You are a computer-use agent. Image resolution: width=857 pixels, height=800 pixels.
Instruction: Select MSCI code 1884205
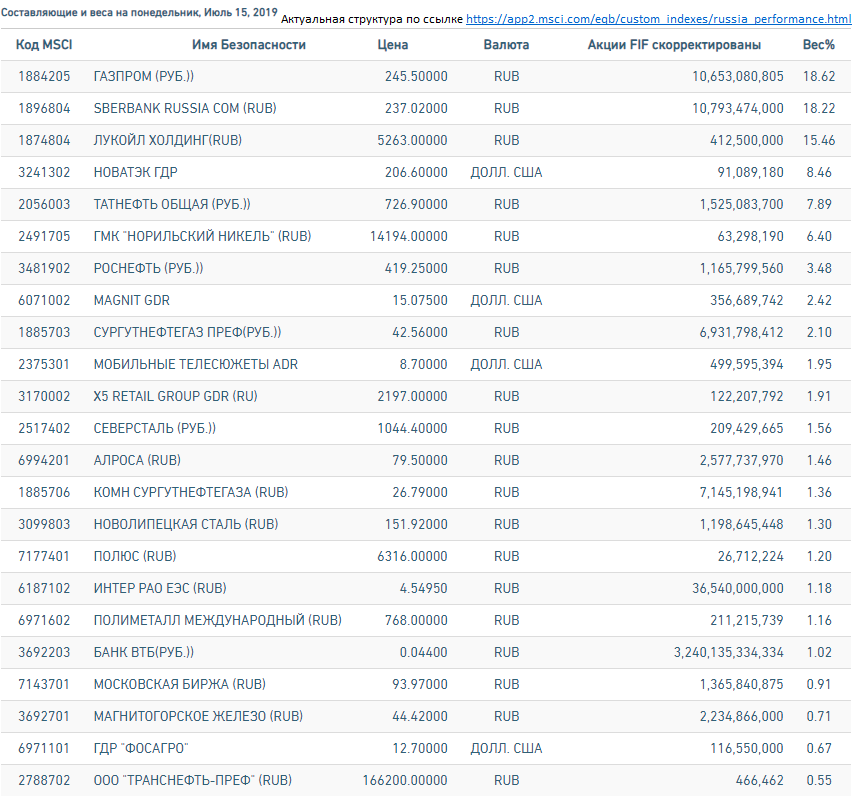point(44,77)
